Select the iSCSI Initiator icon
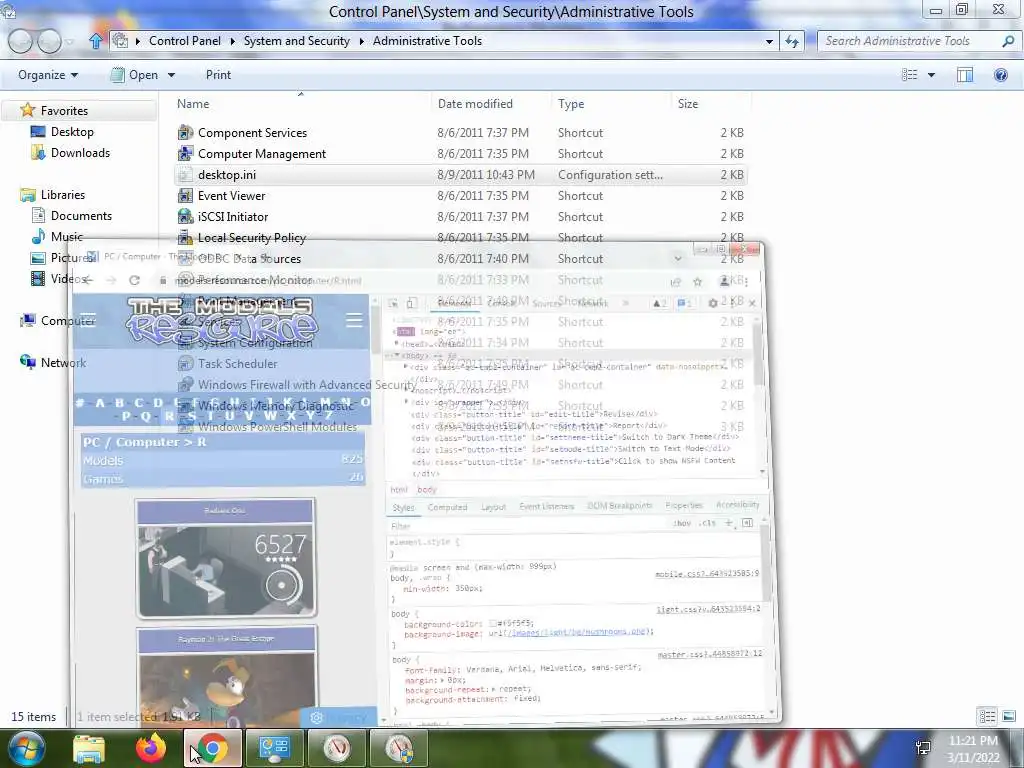 point(185,217)
